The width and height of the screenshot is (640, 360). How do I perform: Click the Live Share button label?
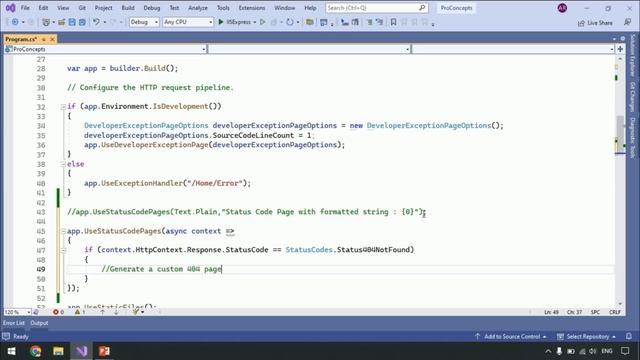[x=600, y=23]
